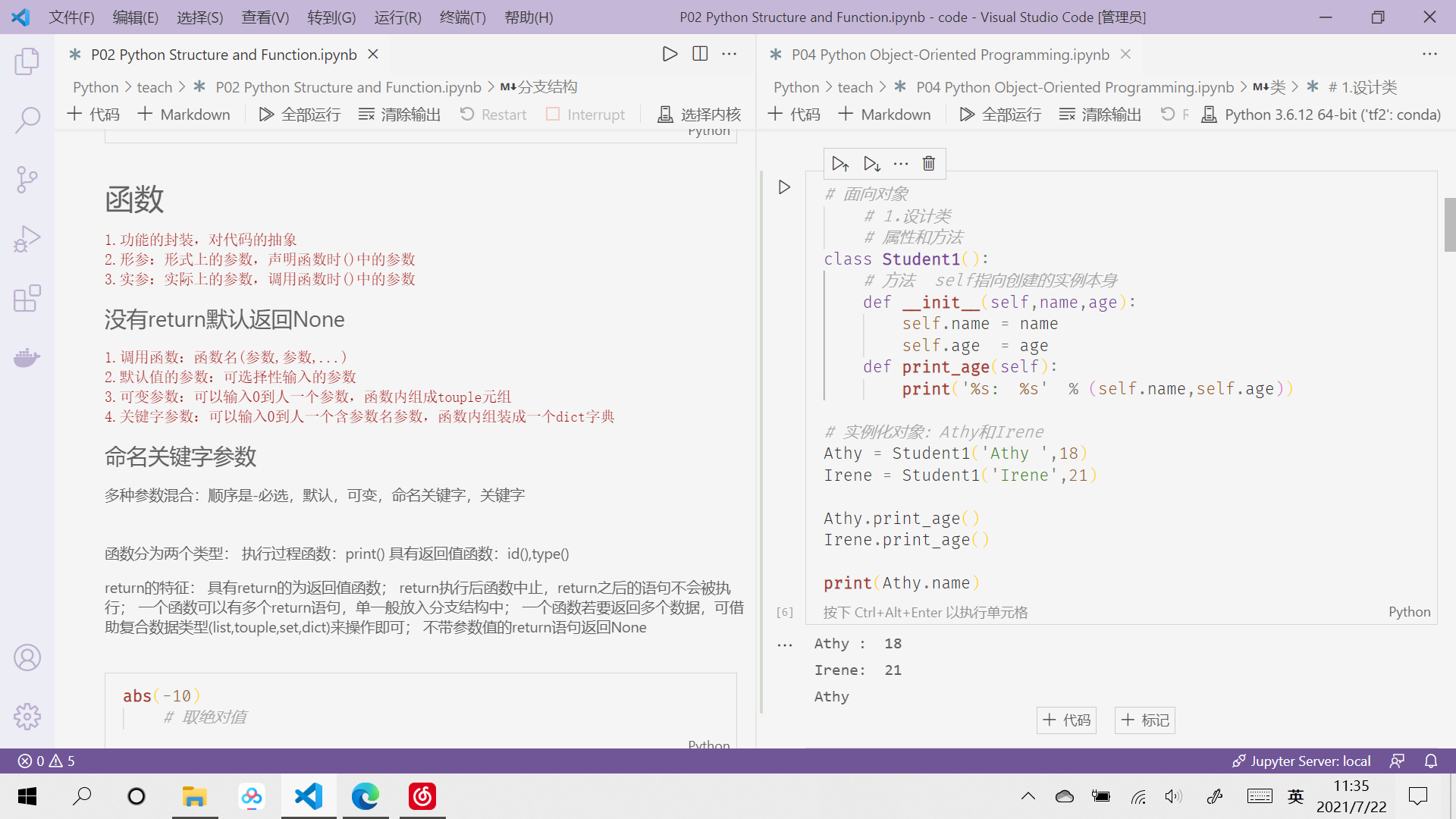Expand more actions ellipsis in right editor
This screenshot has width=1456, height=819.
pyautogui.click(x=1429, y=54)
